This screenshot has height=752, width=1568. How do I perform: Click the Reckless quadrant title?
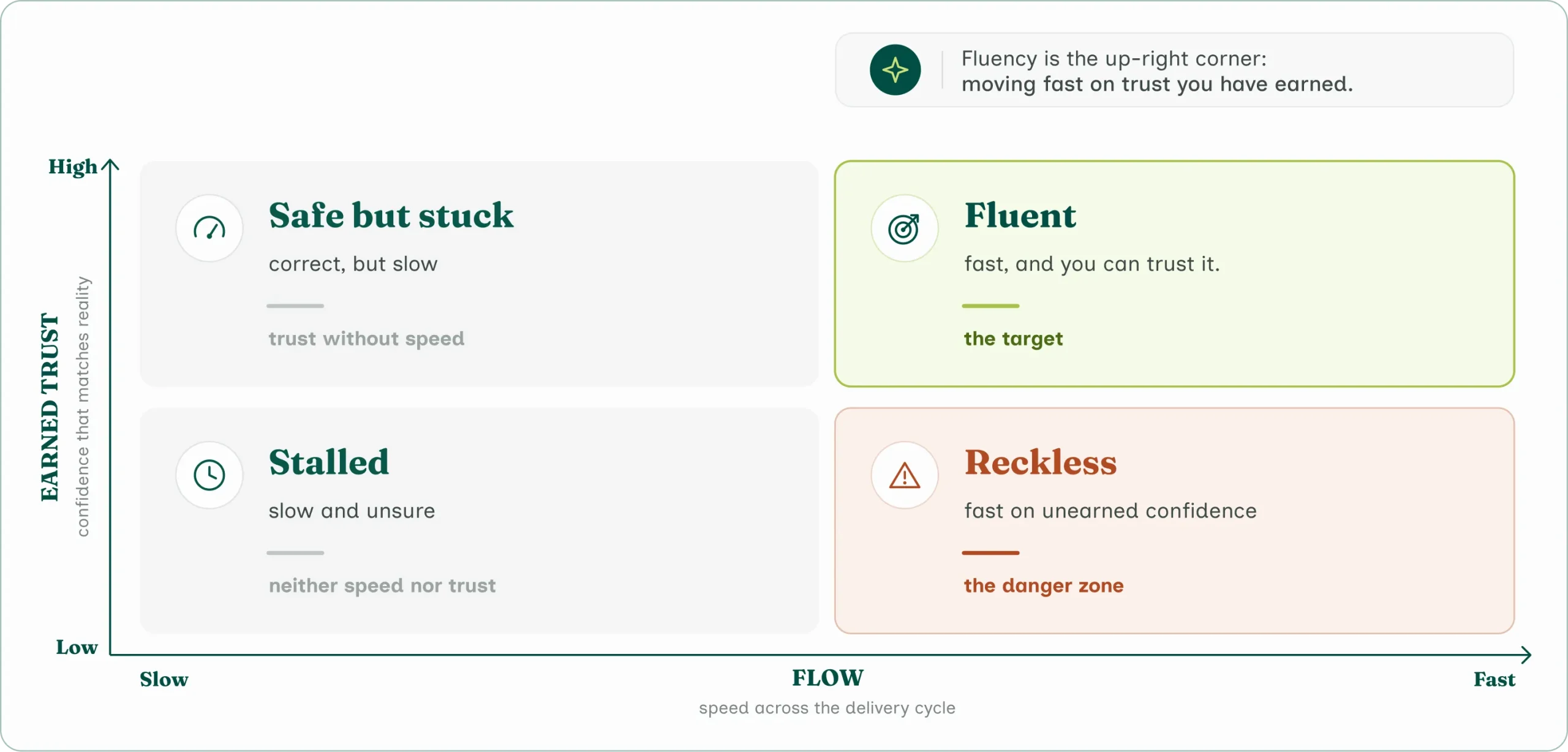1040,462
